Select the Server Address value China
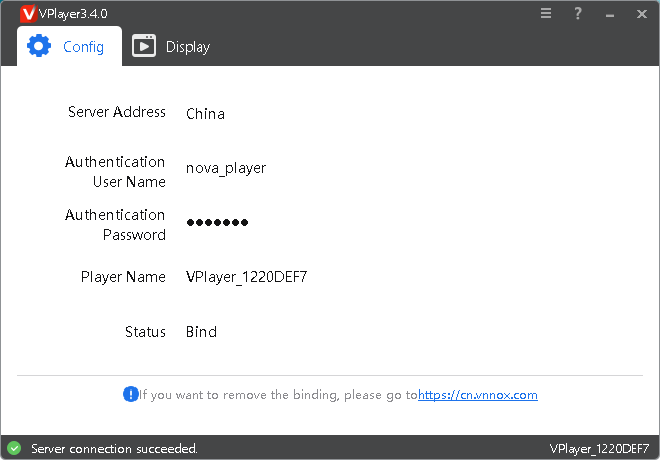Screen dimensions: 660x460 (205, 114)
